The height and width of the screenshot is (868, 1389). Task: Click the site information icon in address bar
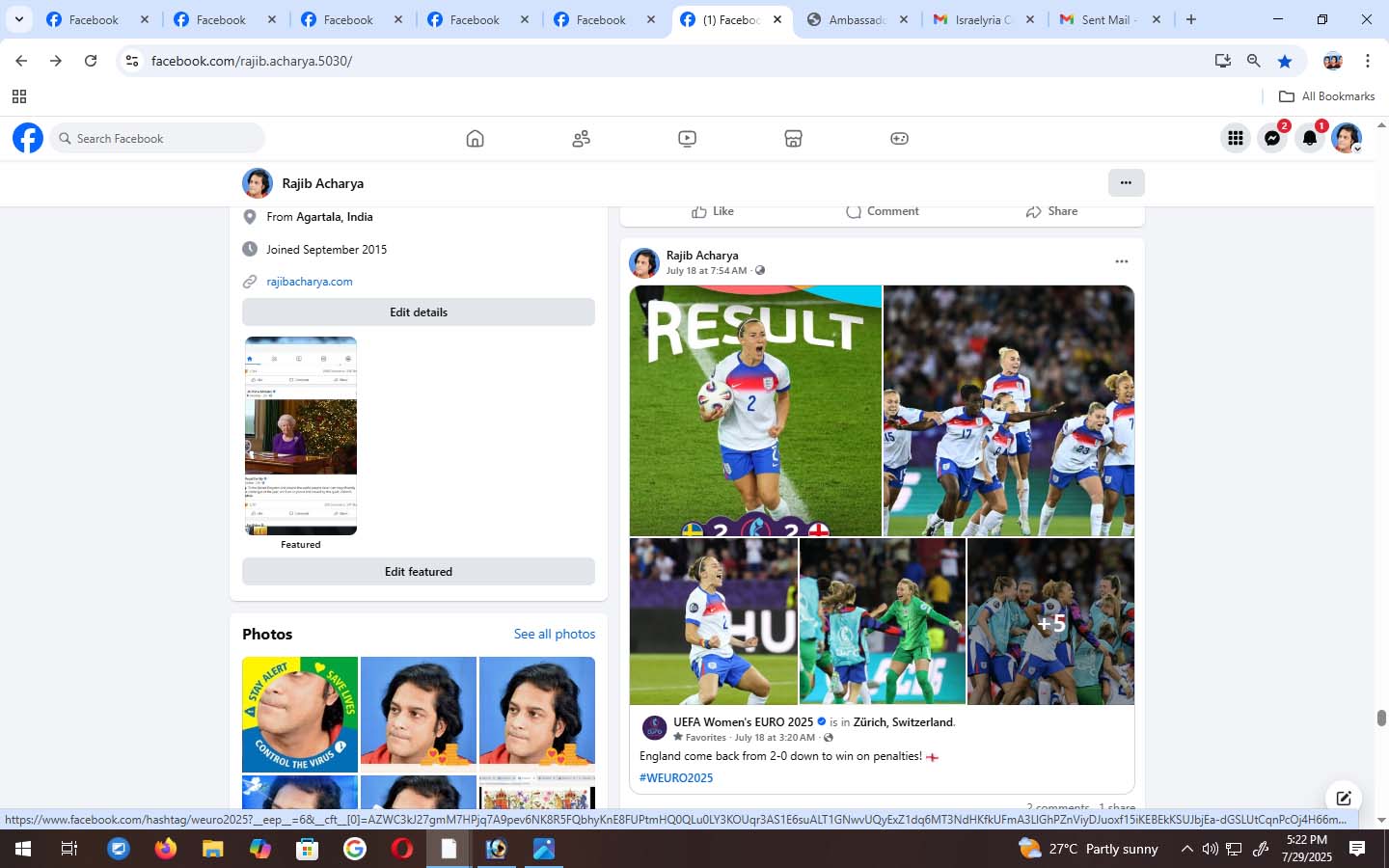pyautogui.click(x=132, y=61)
